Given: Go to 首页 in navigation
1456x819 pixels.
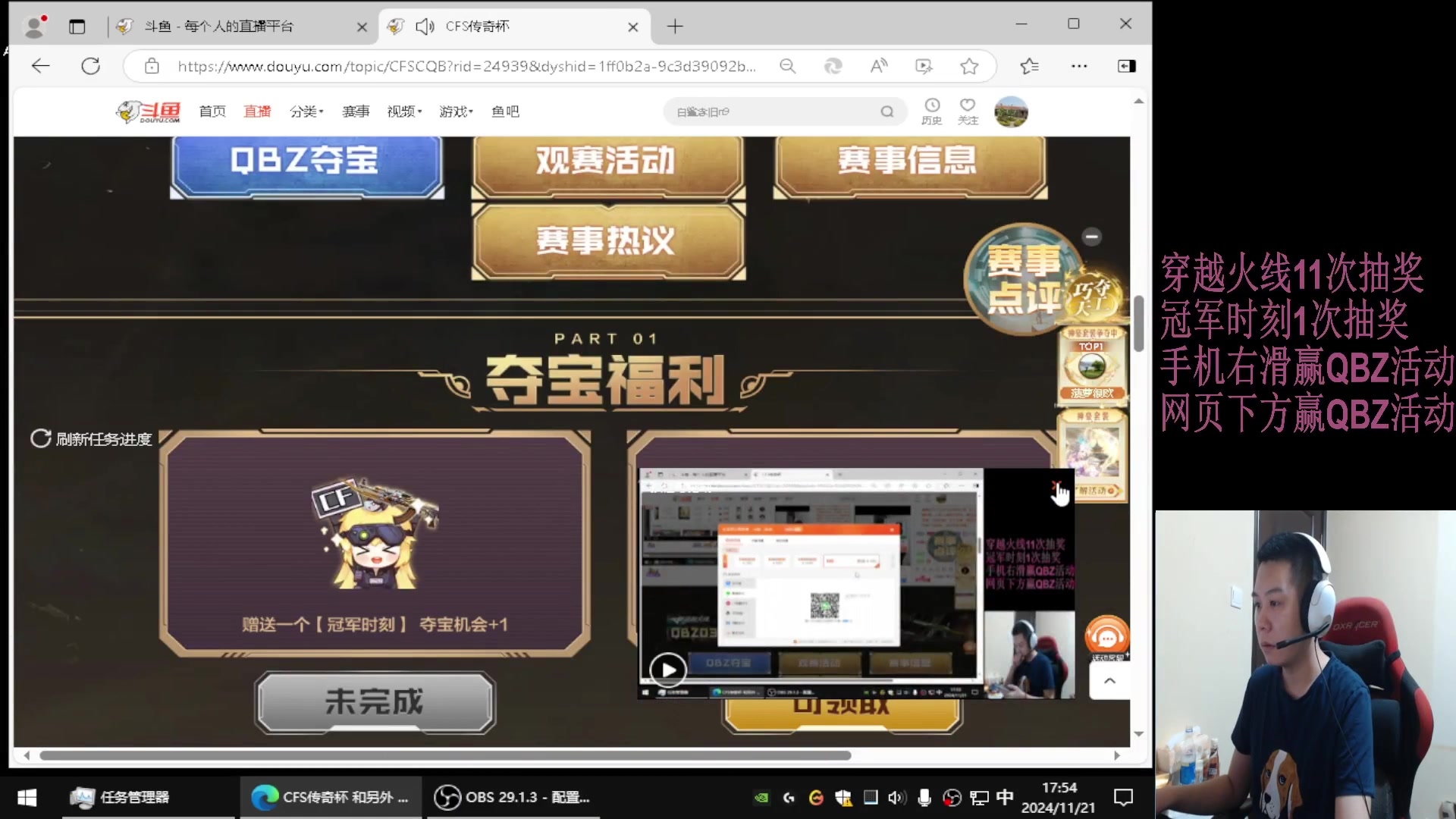Looking at the screenshot, I should pos(212,111).
